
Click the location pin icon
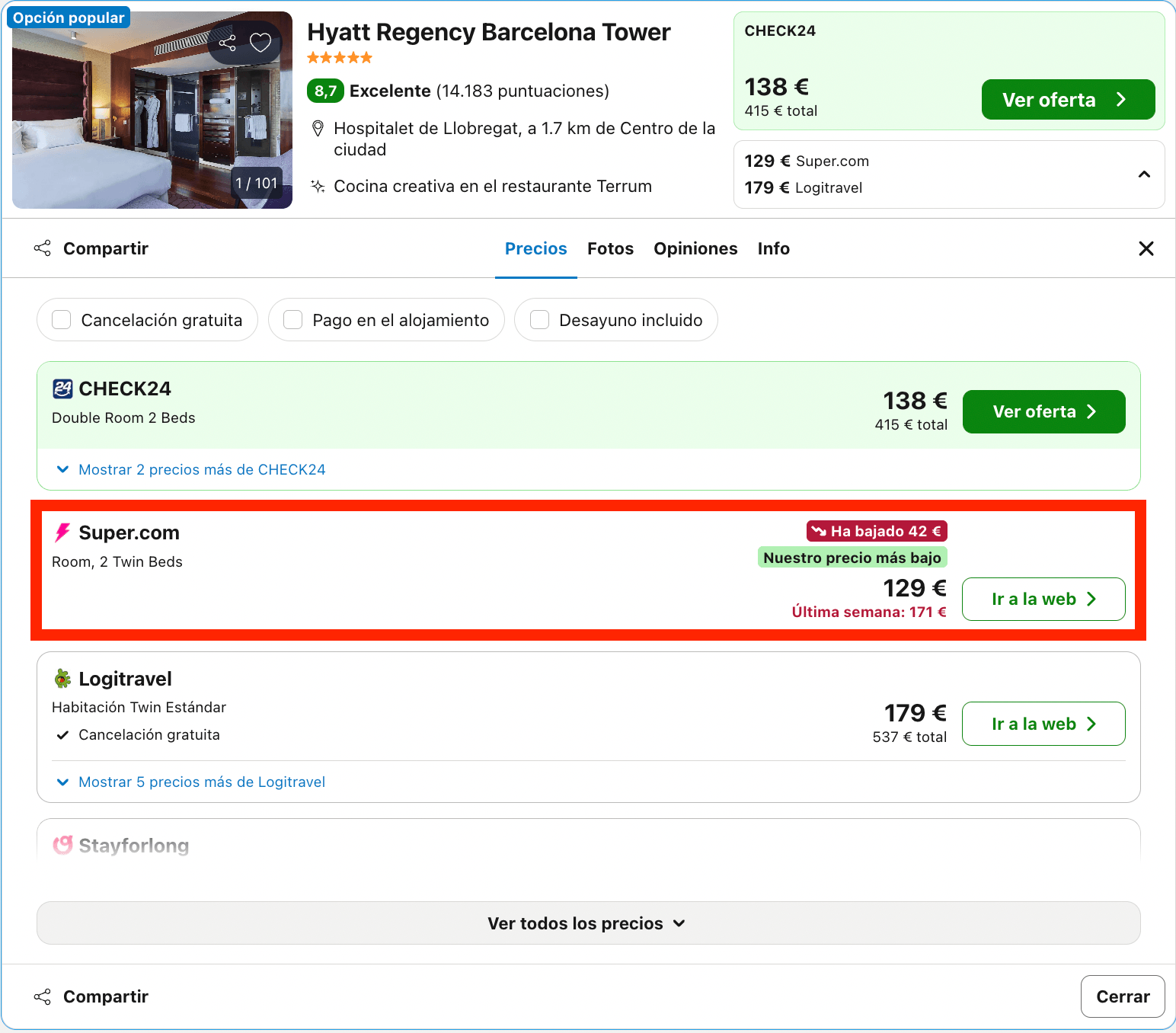318,129
